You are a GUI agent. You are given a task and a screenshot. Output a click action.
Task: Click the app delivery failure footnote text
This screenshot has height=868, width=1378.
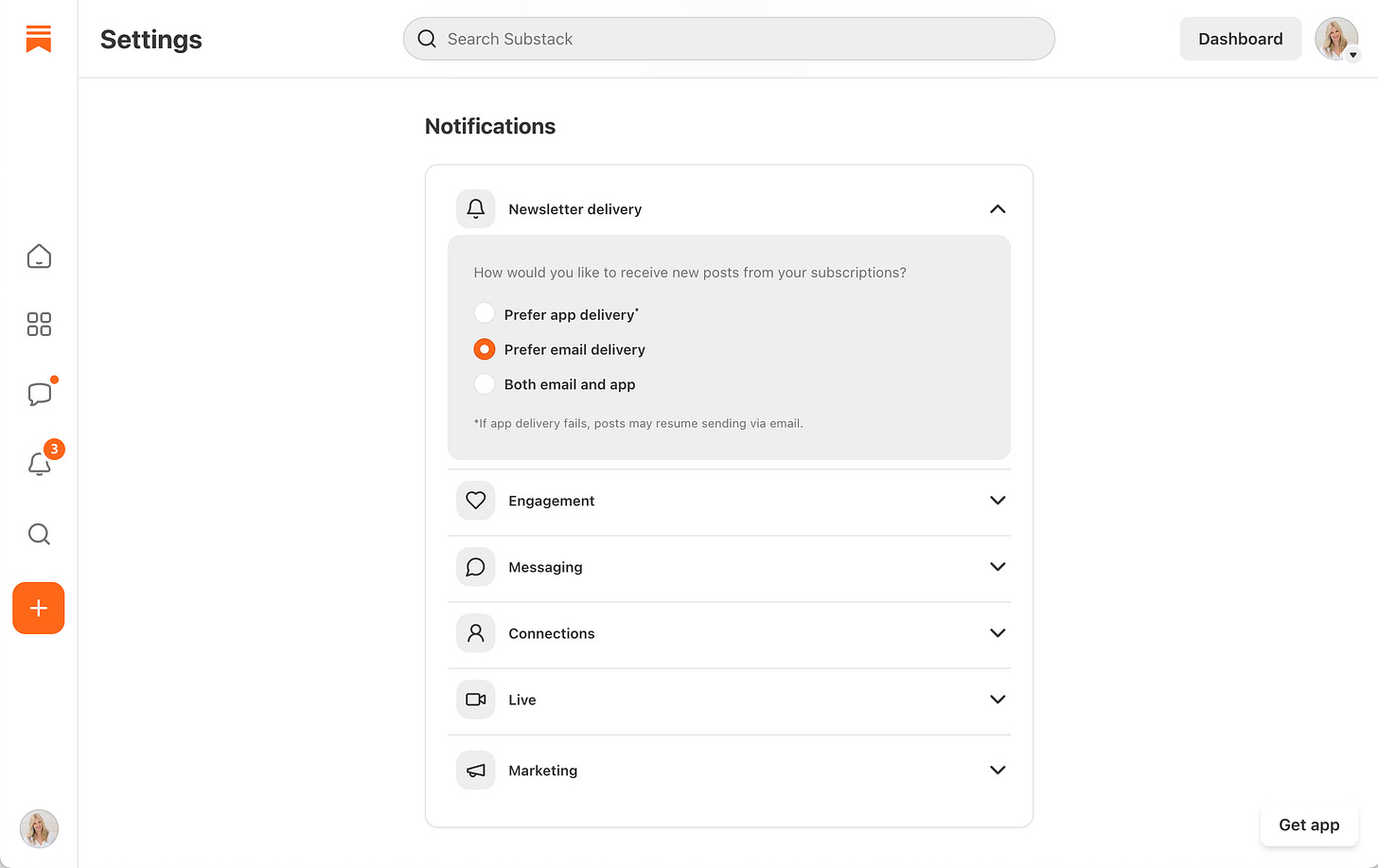638,423
